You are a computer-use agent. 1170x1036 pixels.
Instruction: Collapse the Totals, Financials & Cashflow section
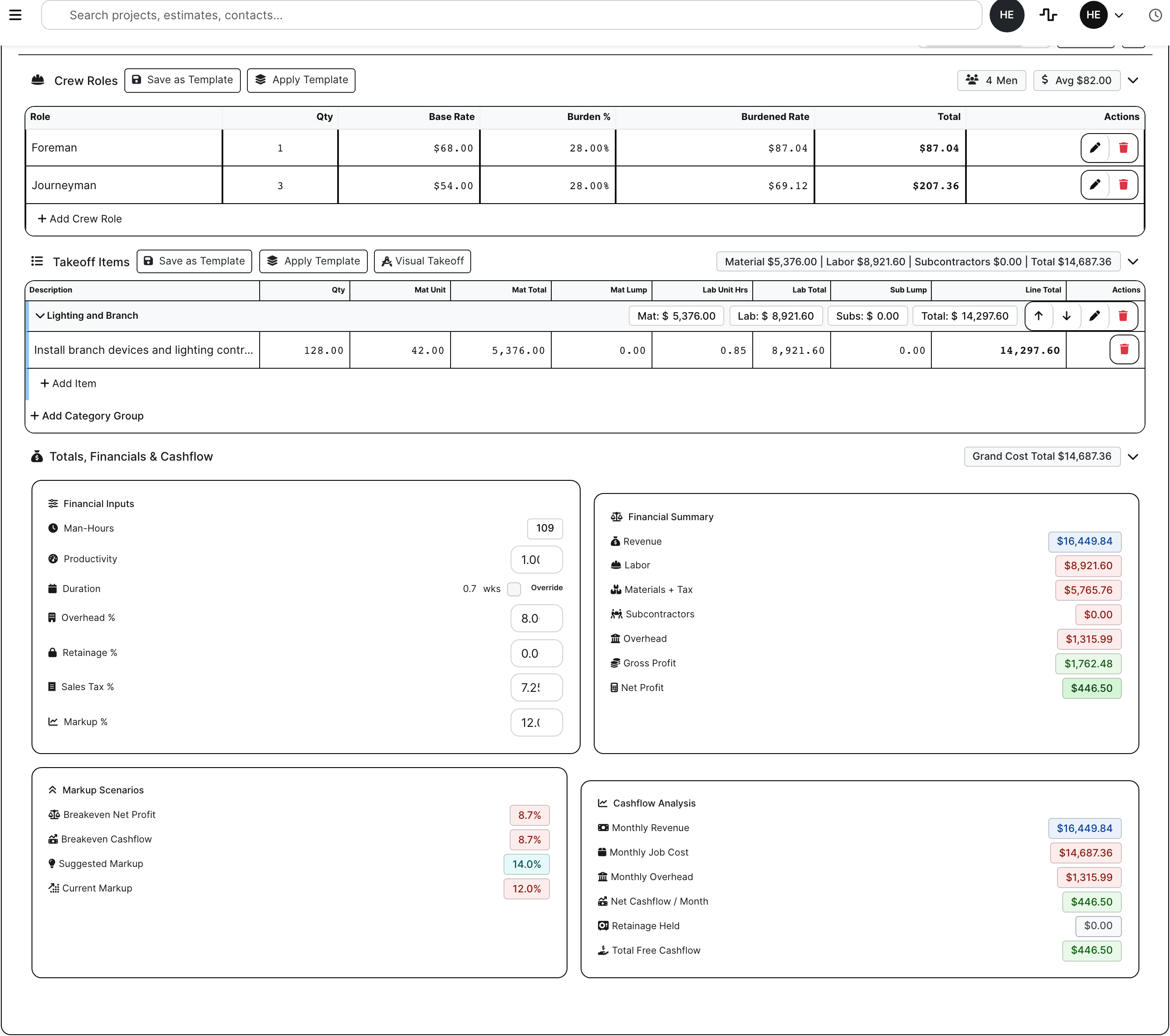tap(1133, 457)
